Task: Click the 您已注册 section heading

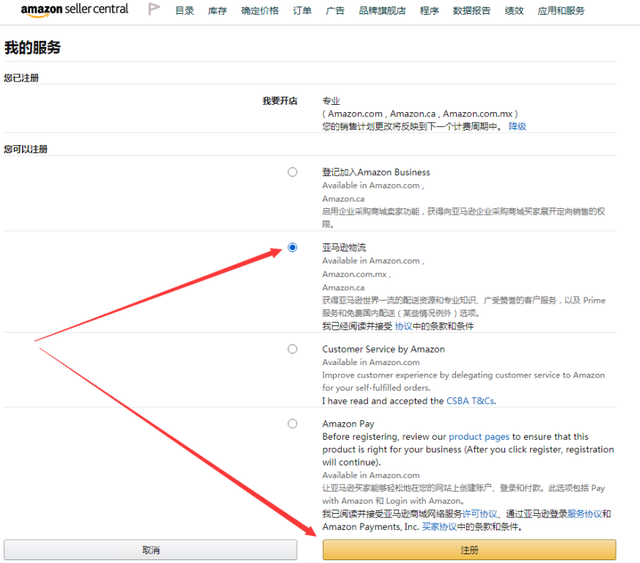Action: coord(21,78)
